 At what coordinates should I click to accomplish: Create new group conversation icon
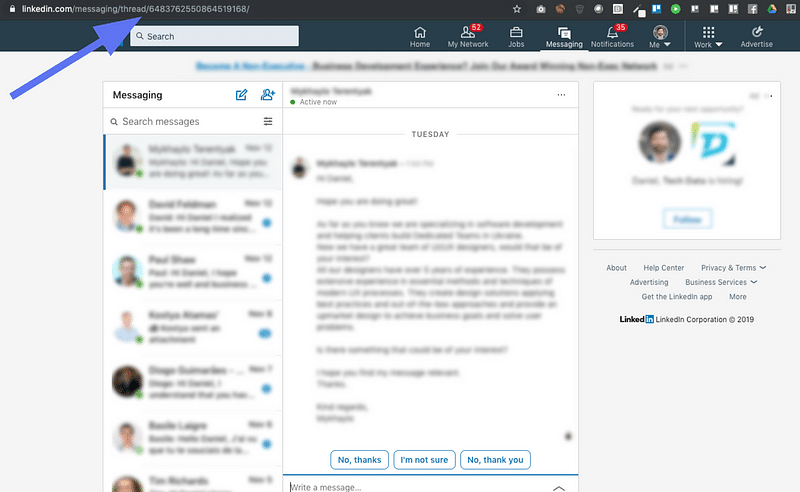tap(268, 95)
